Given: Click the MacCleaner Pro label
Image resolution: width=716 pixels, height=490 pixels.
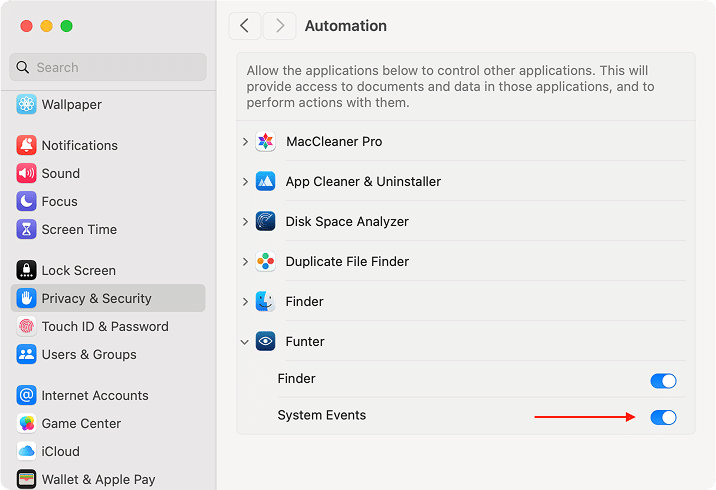Looking at the screenshot, I should [x=334, y=142].
